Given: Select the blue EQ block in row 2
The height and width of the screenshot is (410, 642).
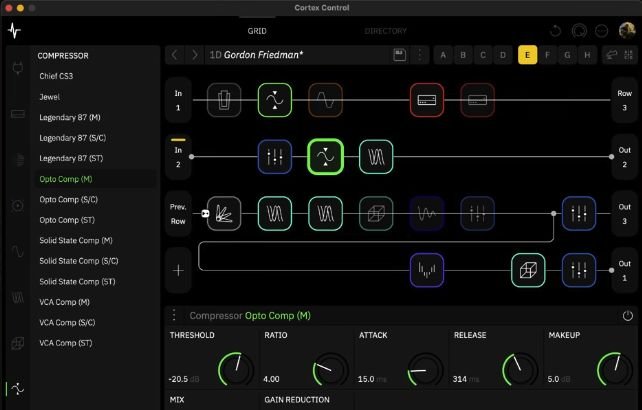Looking at the screenshot, I should click(275, 157).
